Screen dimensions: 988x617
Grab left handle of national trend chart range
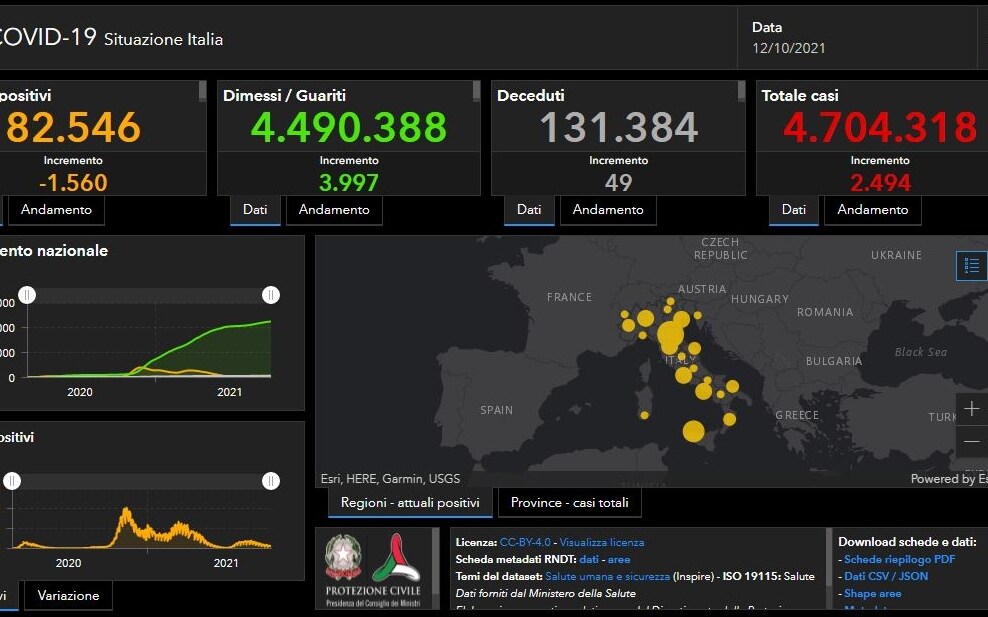28,294
